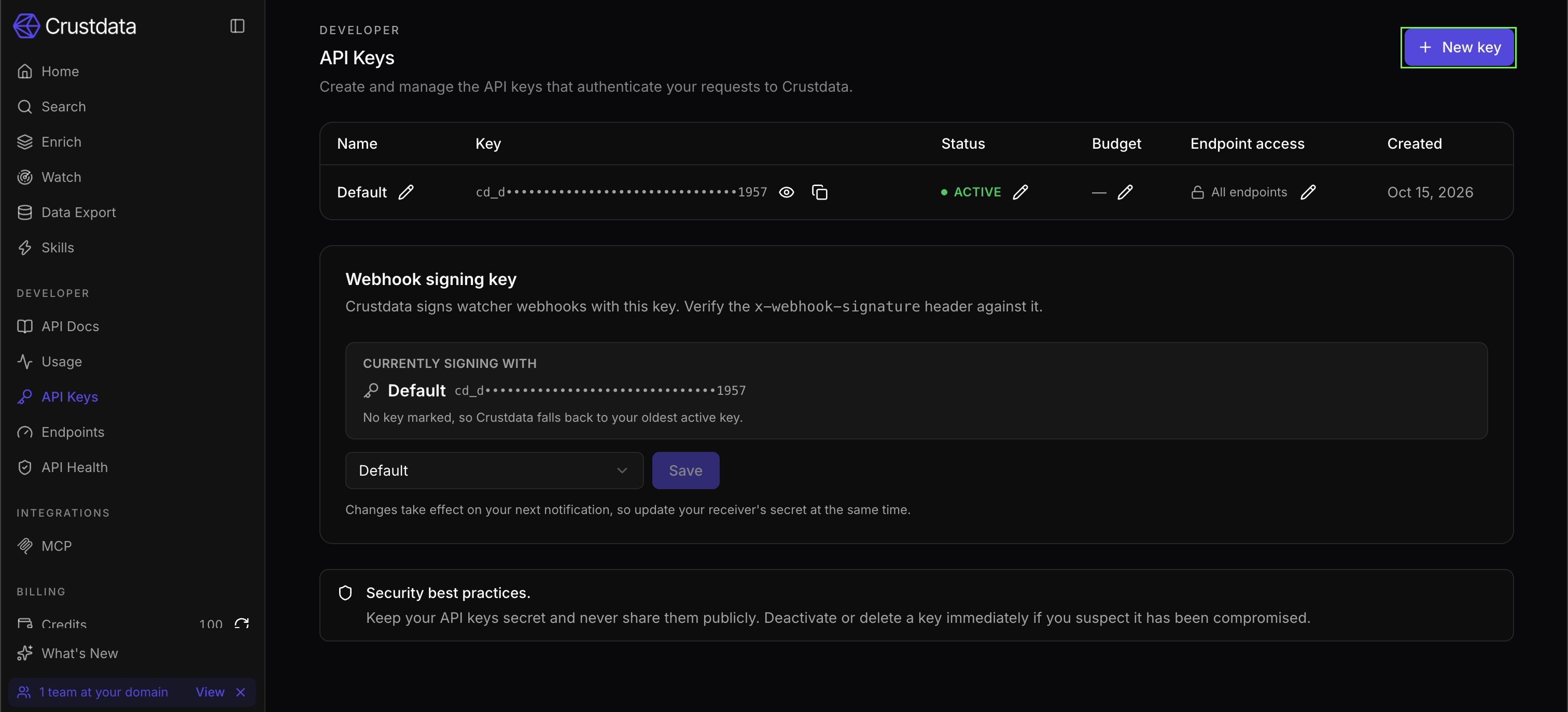Viewport: 1568px width, 712px height.
Task: Click the What's New sparkle icon
Action: point(25,653)
